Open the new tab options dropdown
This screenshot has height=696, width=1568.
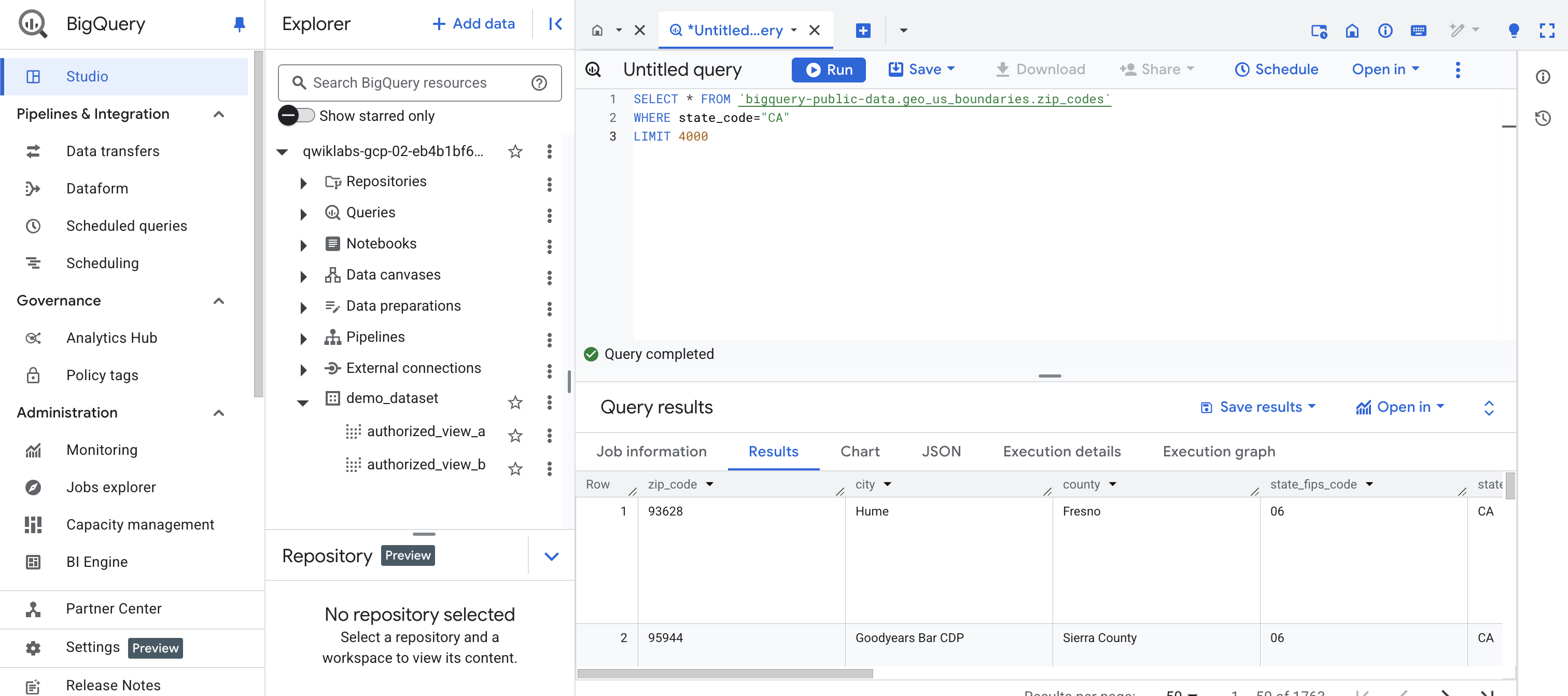[x=903, y=30]
